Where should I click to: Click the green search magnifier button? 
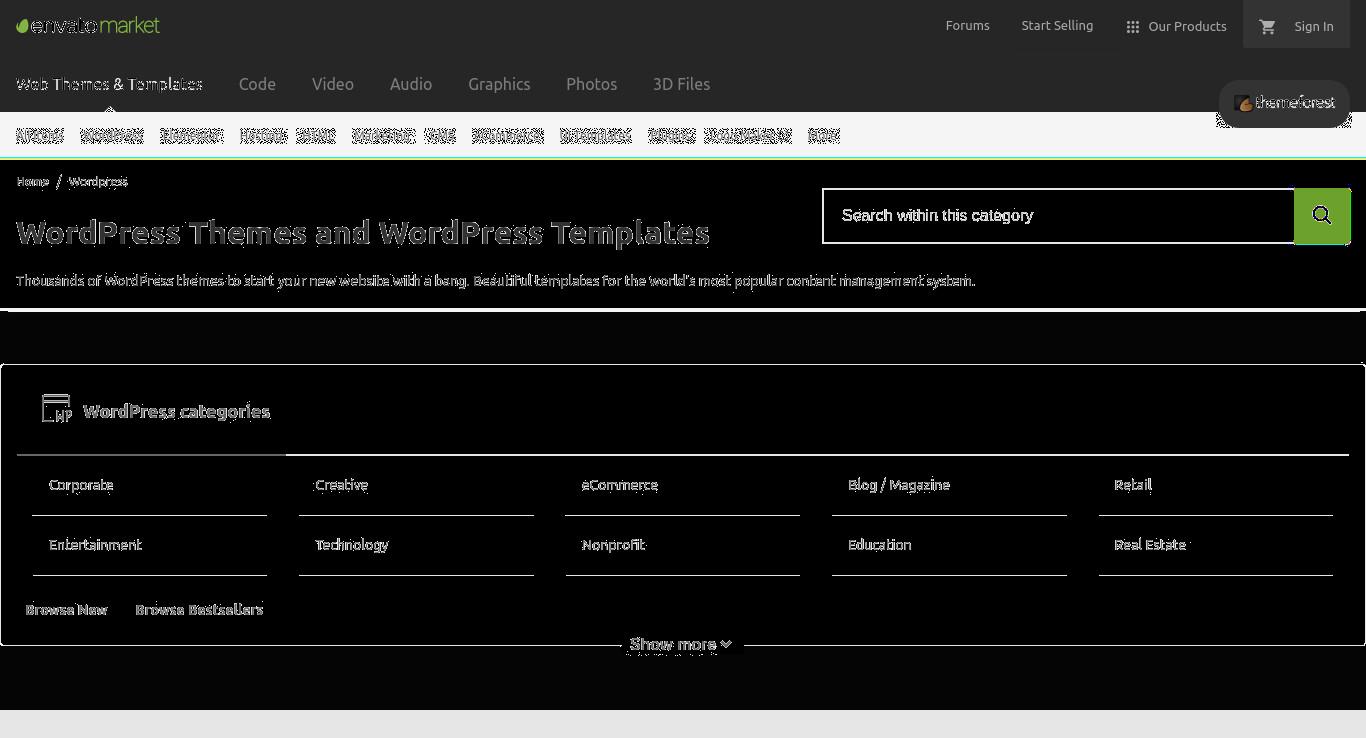1322,216
